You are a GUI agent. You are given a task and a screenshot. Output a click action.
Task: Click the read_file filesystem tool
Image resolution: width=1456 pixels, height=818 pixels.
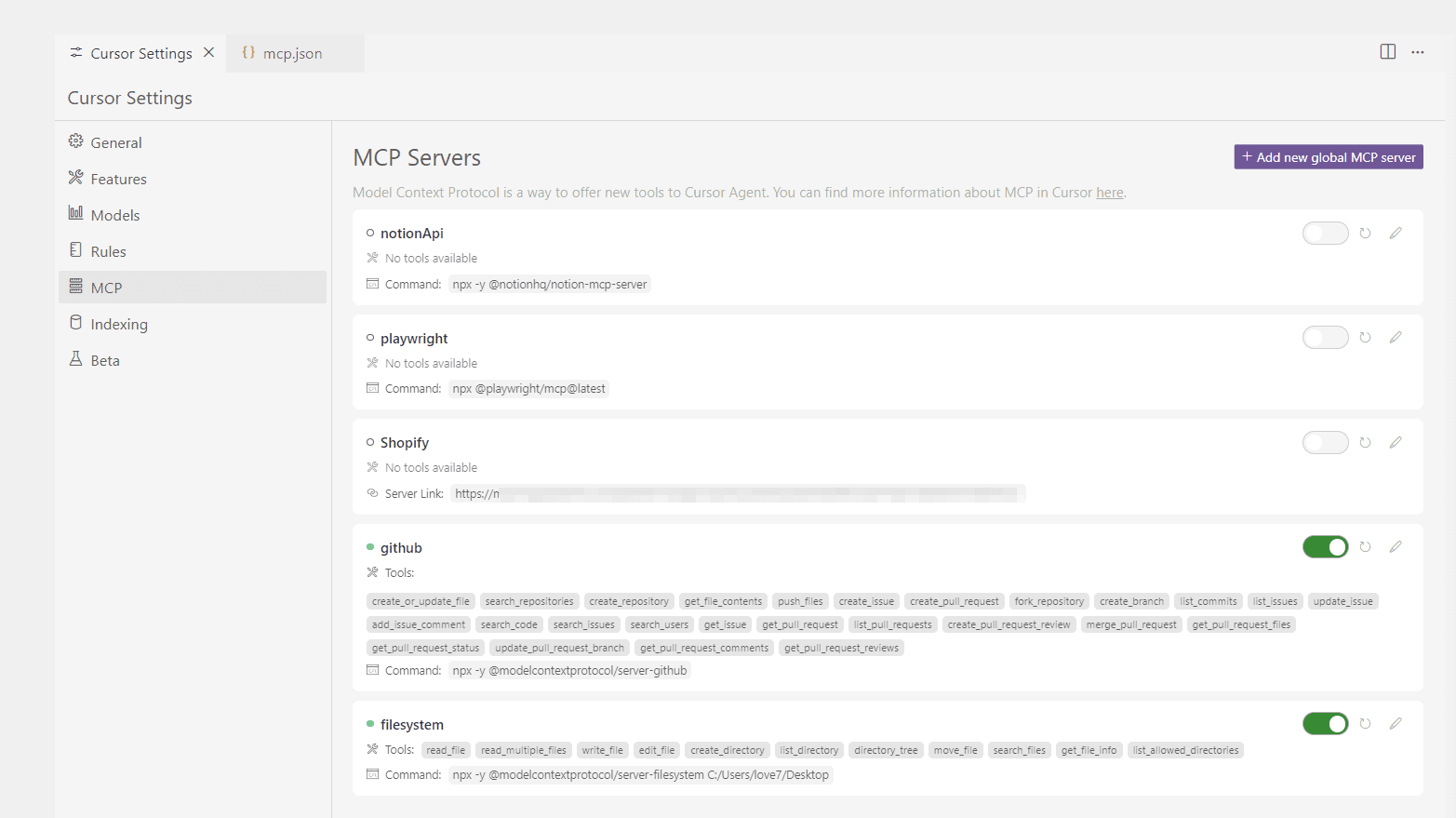click(446, 750)
